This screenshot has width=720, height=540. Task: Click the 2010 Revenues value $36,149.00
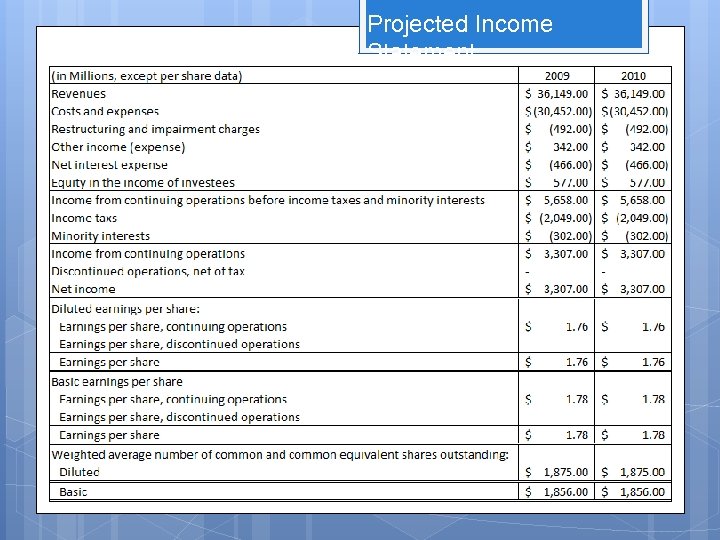[x=633, y=94]
